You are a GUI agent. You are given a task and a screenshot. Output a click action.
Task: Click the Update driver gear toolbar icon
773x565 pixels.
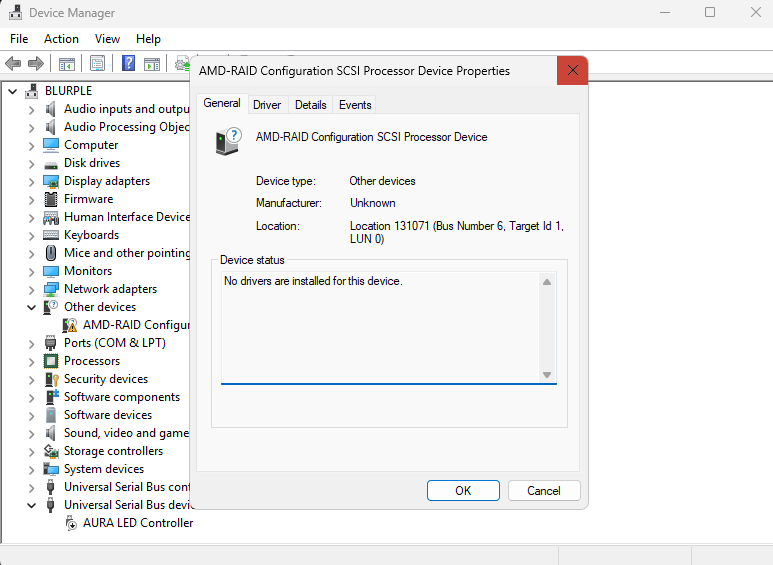(x=182, y=64)
